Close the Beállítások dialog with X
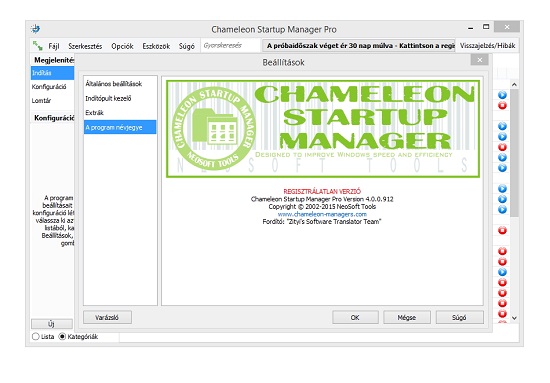 (x=479, y=60)
